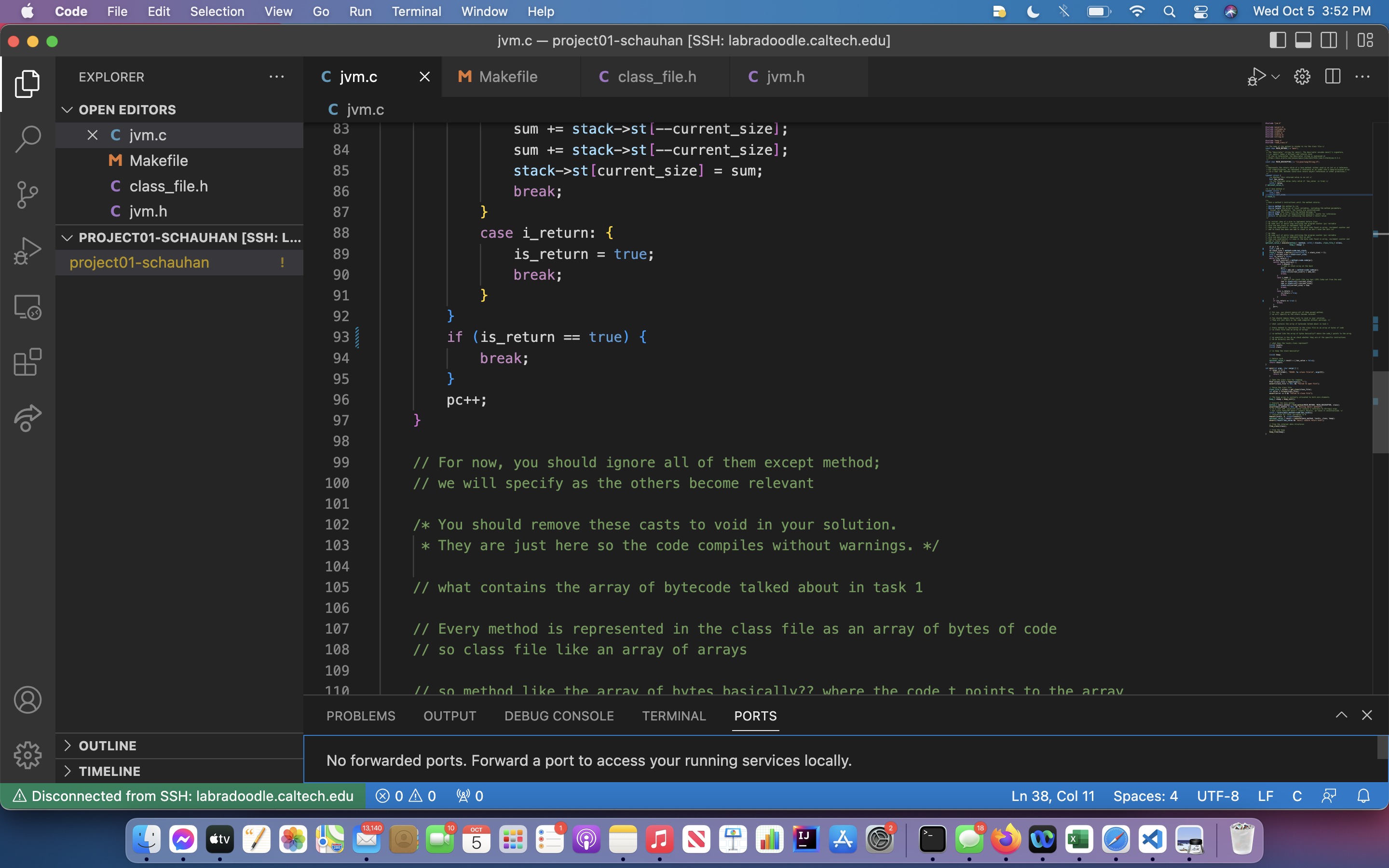Image resolution: width=1389 pixels, height=868 pixels.
Task: Open run/debug dropdown arrow in editor toolbar
Action: 1275,76
